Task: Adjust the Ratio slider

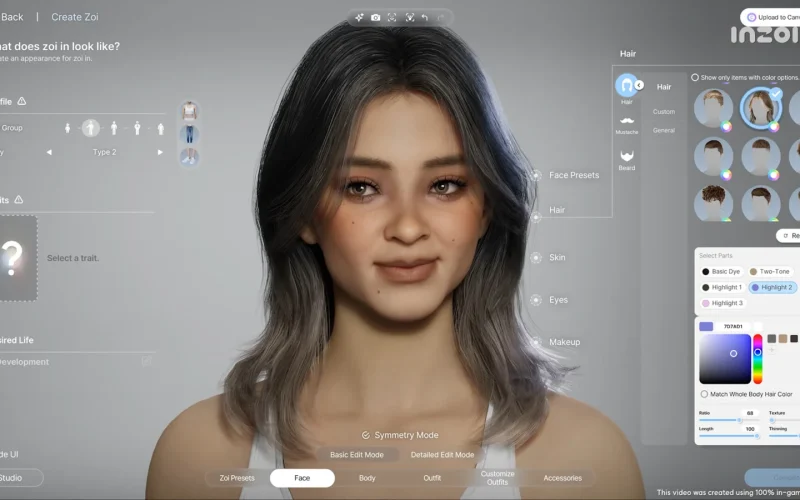Action: [729, 420]
